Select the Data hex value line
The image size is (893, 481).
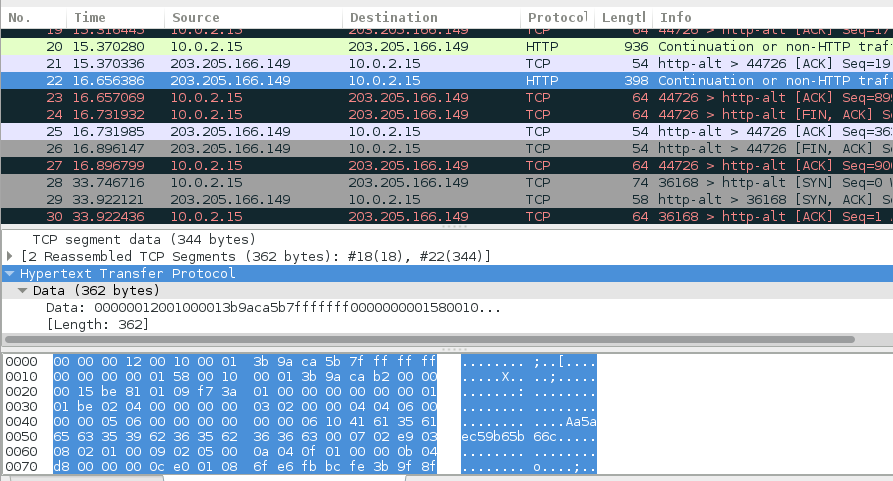click(273, 308)
